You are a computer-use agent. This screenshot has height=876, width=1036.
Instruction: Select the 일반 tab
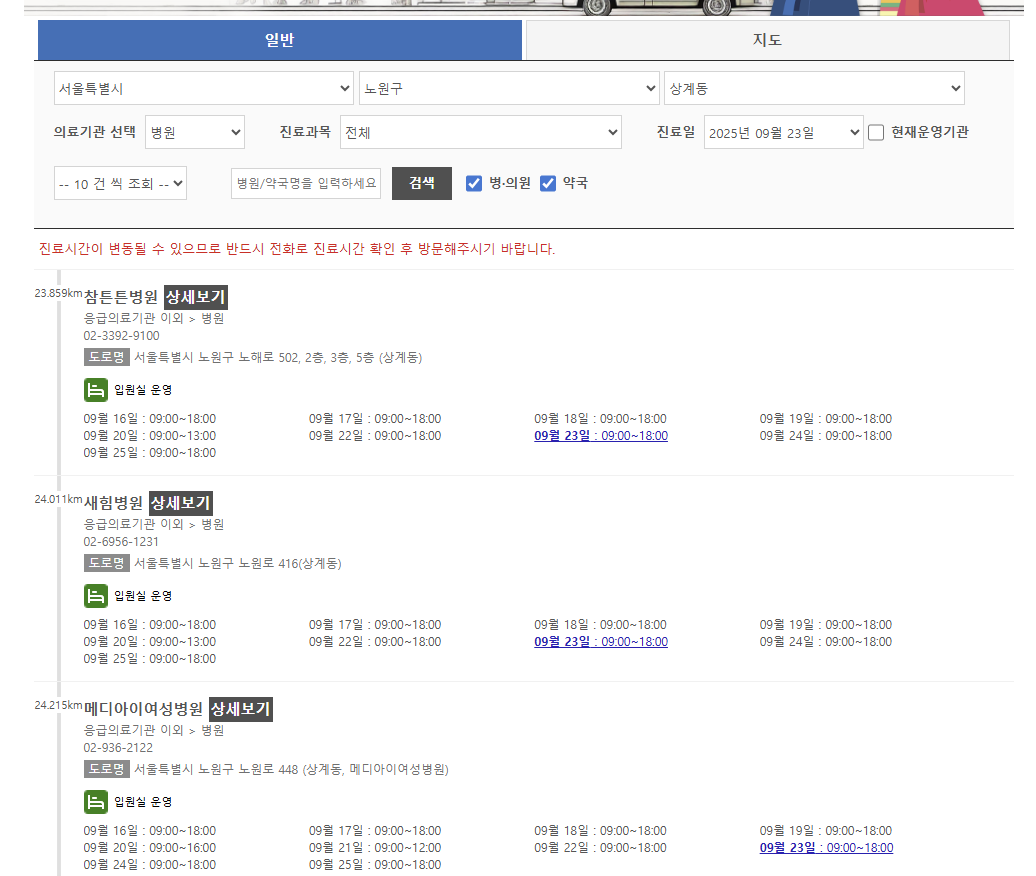(279, 40)
